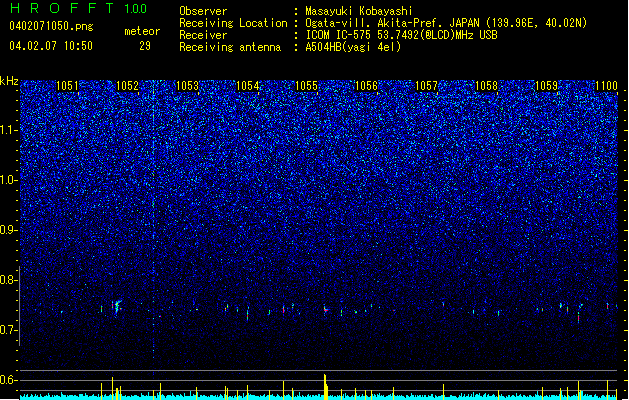Select the filename 0402071050.png
Screen dimensions: 629x400
(51, 26)
